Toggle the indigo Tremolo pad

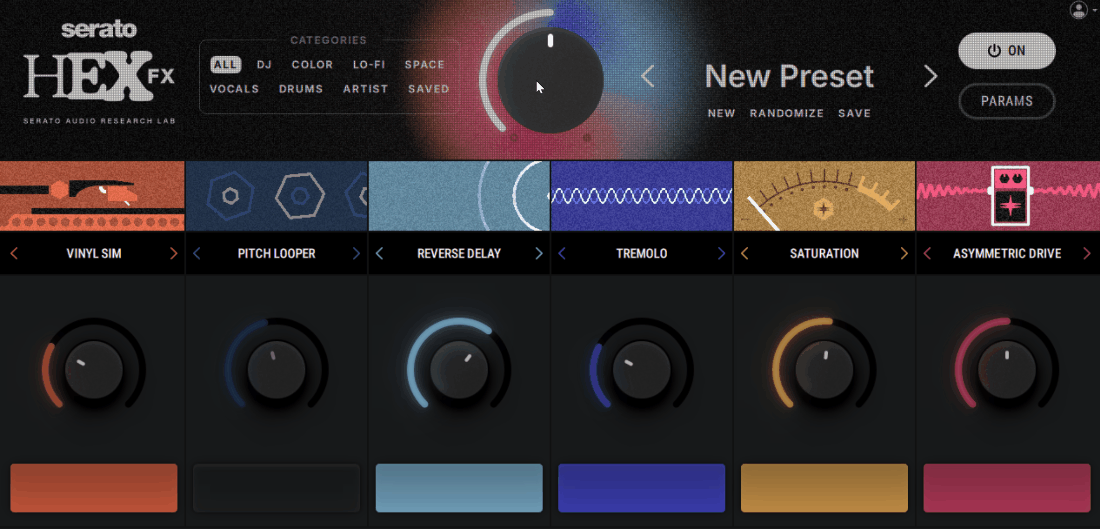642,488
